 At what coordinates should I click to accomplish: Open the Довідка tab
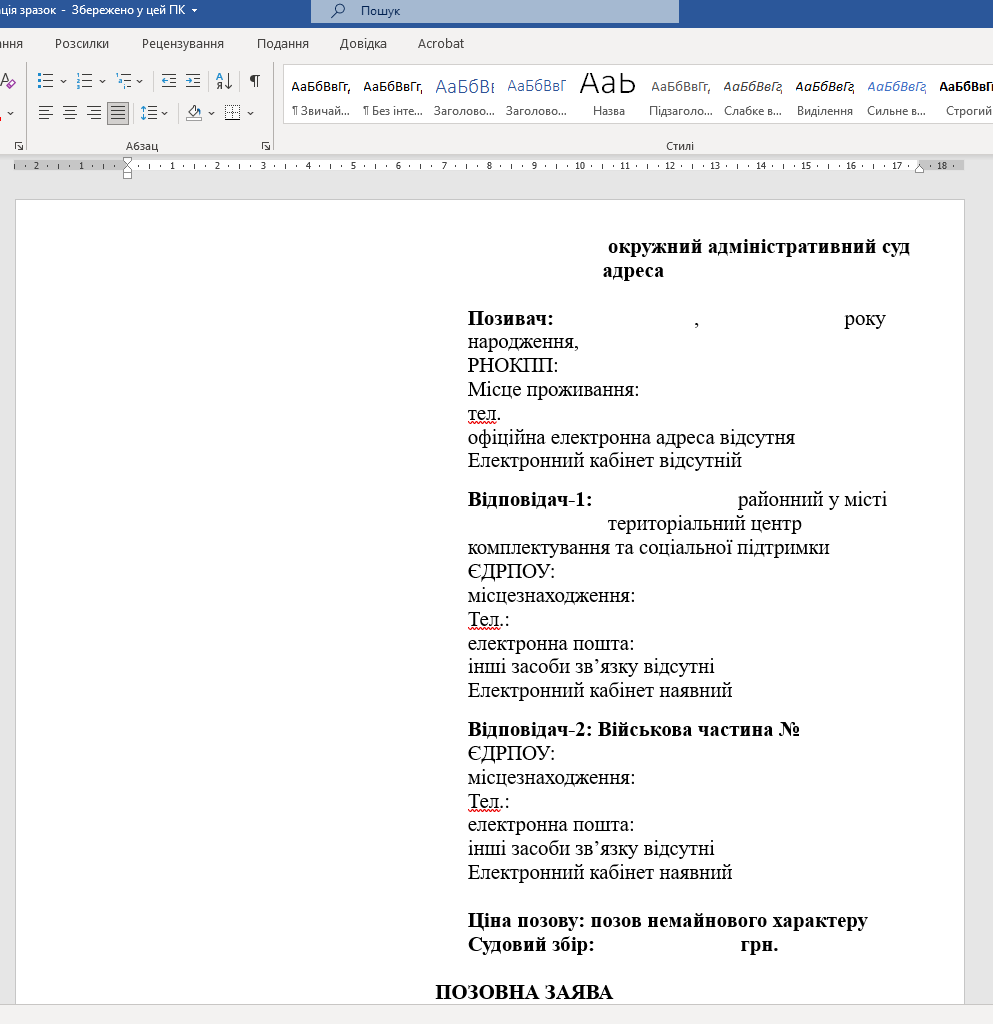363,44
